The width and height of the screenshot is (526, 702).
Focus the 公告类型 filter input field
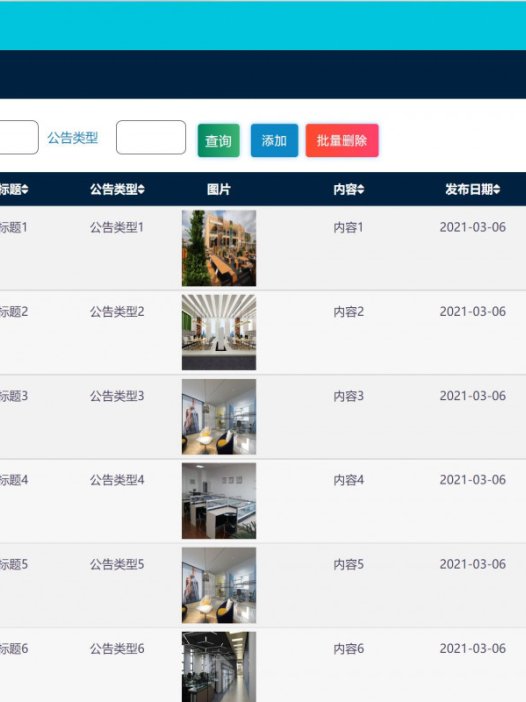pos(151,137)
